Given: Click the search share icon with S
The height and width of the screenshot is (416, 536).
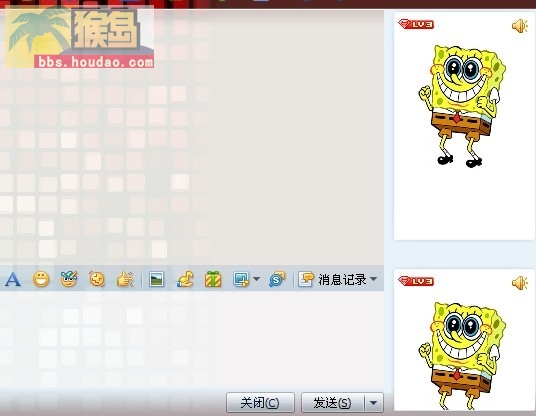Looking at the screenshot, I should click(x=277, y=279).
